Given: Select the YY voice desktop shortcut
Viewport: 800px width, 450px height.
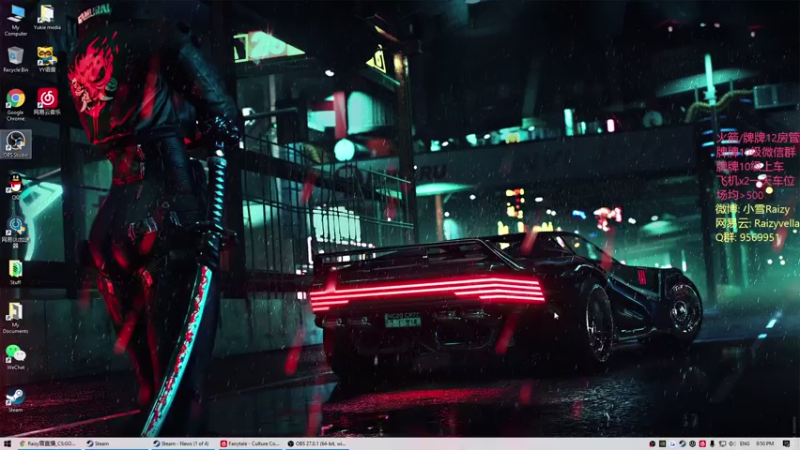Looking at the screenshot, I should tap(47, 59).
